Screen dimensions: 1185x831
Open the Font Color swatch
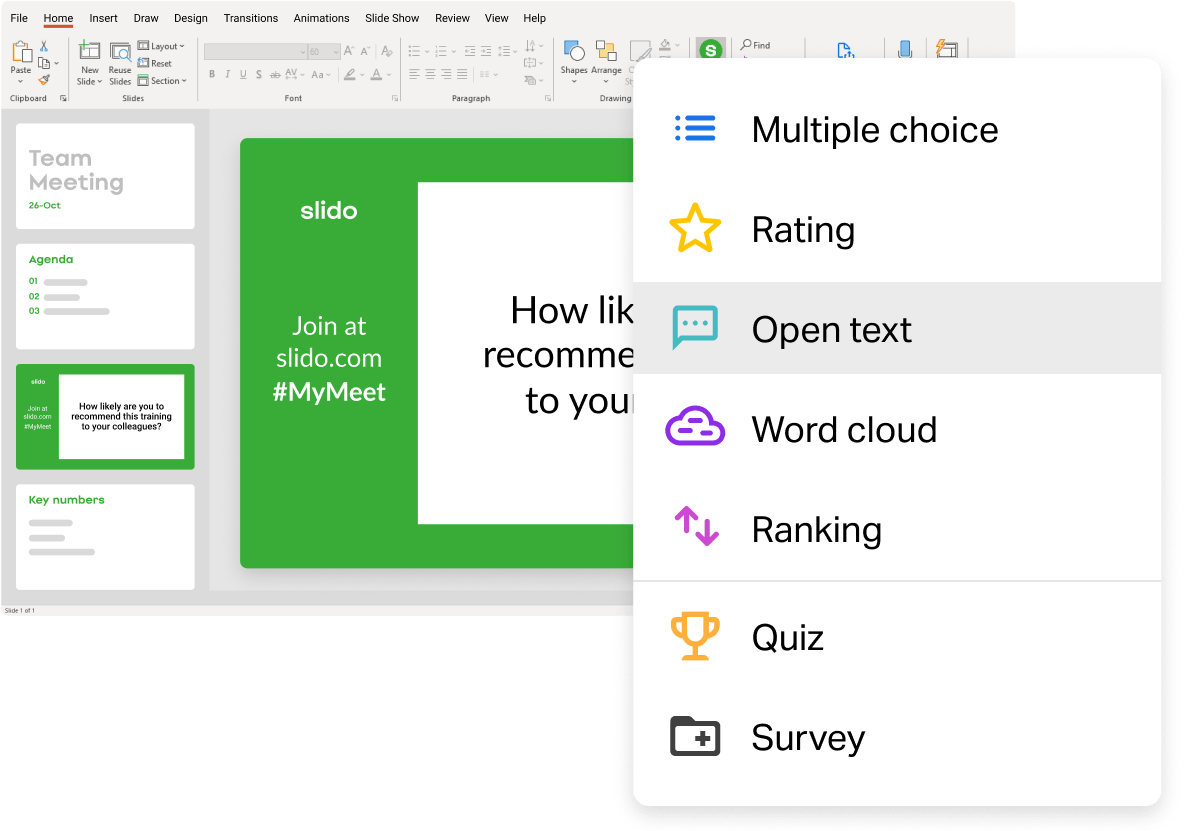[375, 75]
